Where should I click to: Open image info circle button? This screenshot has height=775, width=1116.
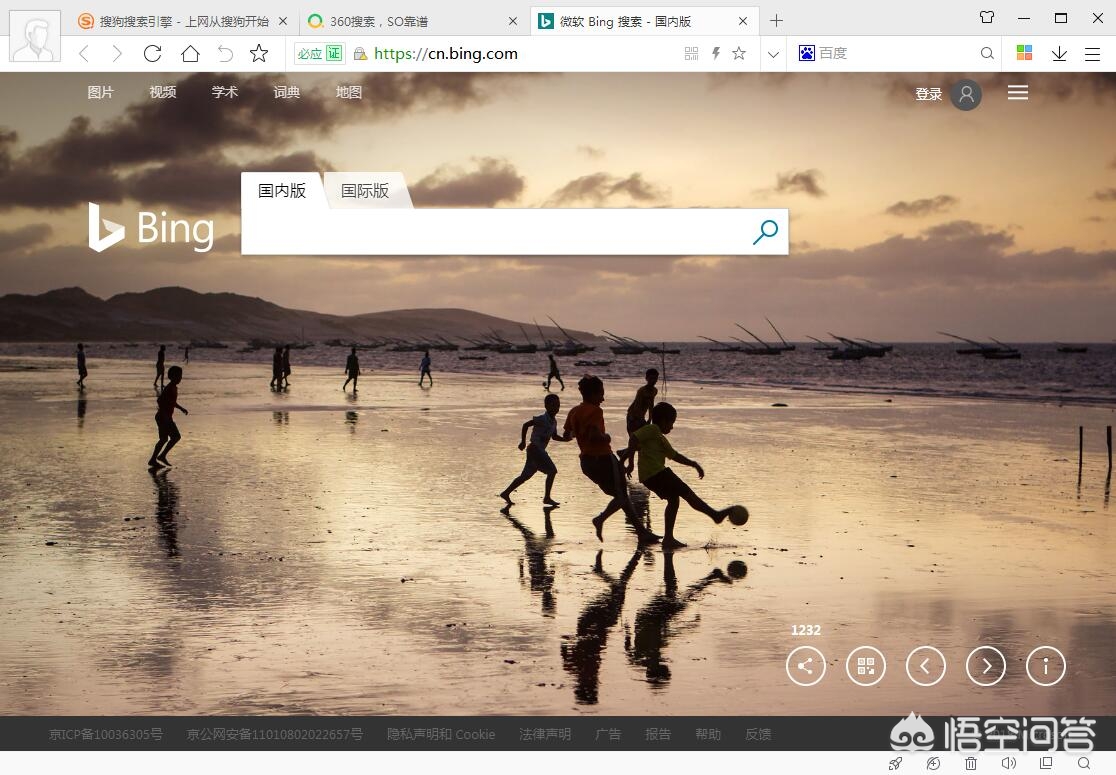1046,666
